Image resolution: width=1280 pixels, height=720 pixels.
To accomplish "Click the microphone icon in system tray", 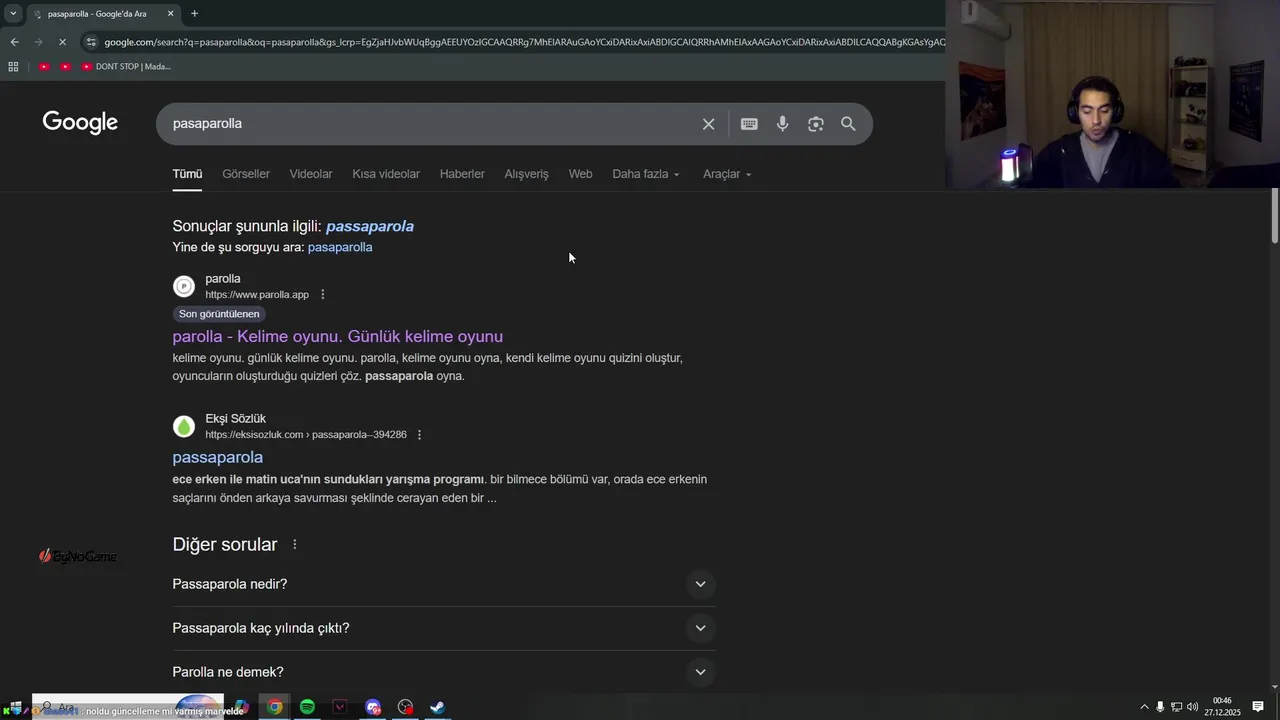I will coord(1160,707).
